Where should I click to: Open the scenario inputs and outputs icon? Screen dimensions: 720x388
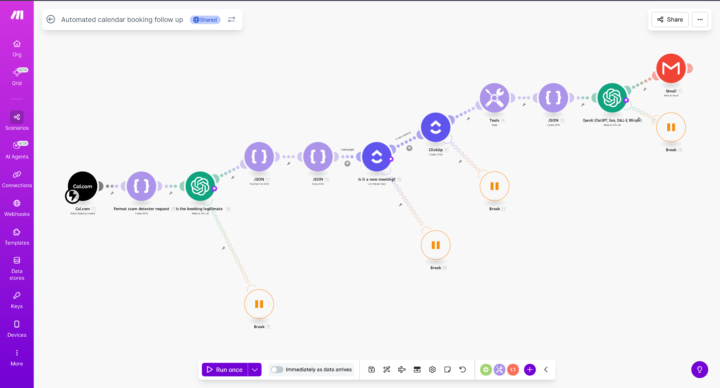(417, 370)
